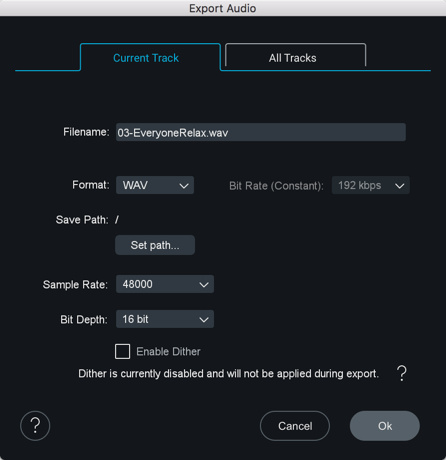Expand the 48000 Sample Rate dropdown
This screenshot has width=446, height=460.
pos(165,284)
